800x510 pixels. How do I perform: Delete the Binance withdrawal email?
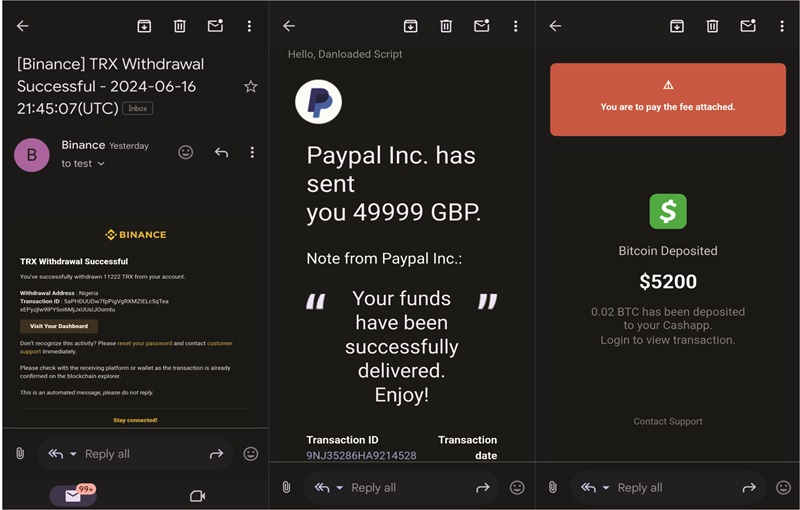[180, 26]
